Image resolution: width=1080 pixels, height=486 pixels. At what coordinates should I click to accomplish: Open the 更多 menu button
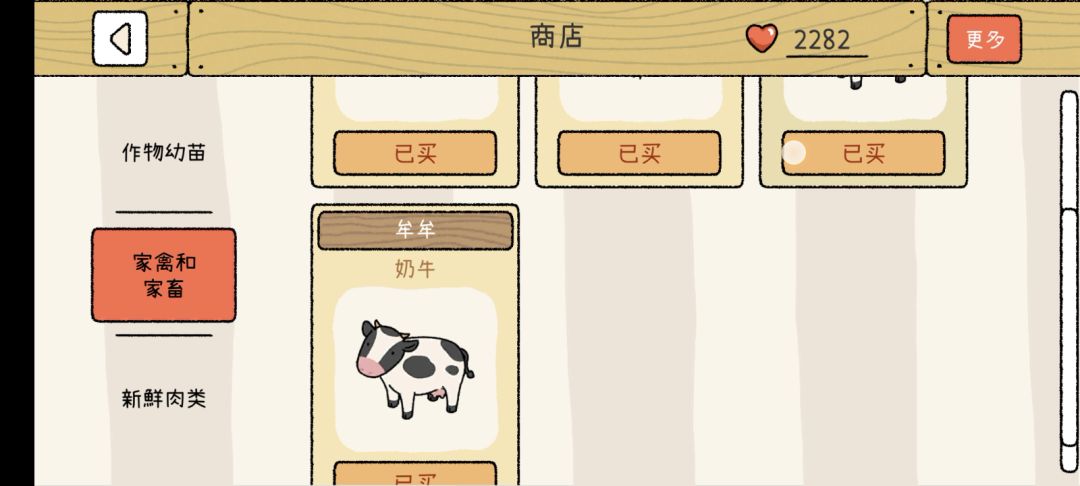pos(984,39)
